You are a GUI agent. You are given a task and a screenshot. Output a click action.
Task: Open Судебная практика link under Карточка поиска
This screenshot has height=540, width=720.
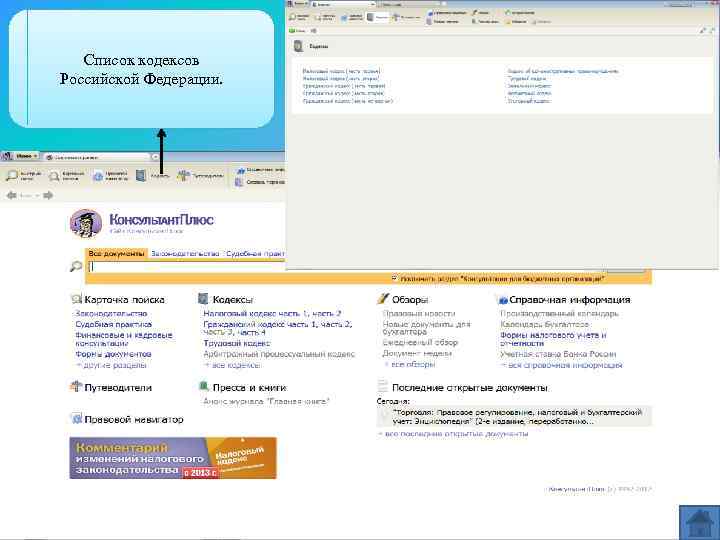[x=113, y=324]
